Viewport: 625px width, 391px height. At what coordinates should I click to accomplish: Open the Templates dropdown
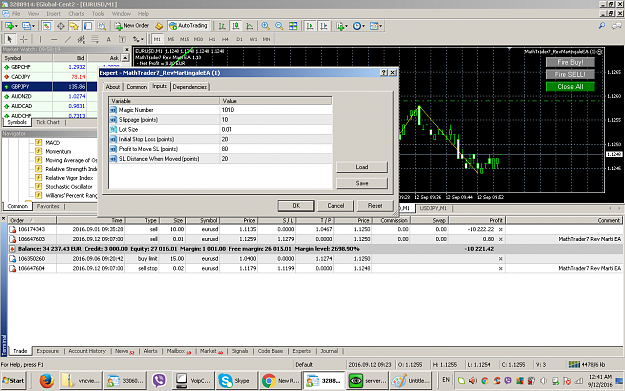pos(375,26)
